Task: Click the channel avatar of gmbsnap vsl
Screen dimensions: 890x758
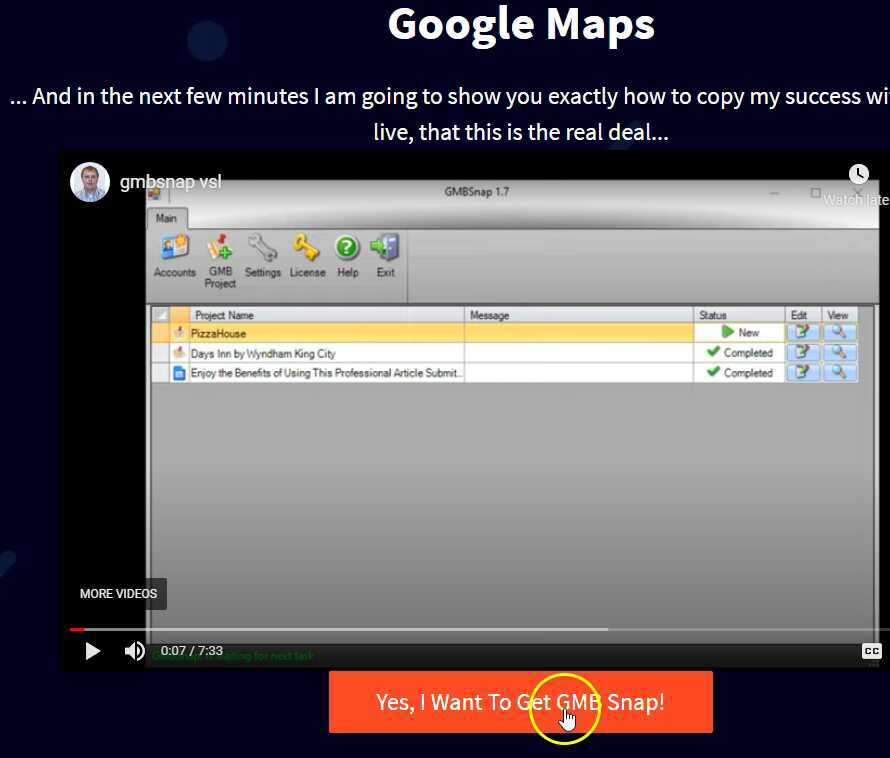Action: tap(90, 182)
